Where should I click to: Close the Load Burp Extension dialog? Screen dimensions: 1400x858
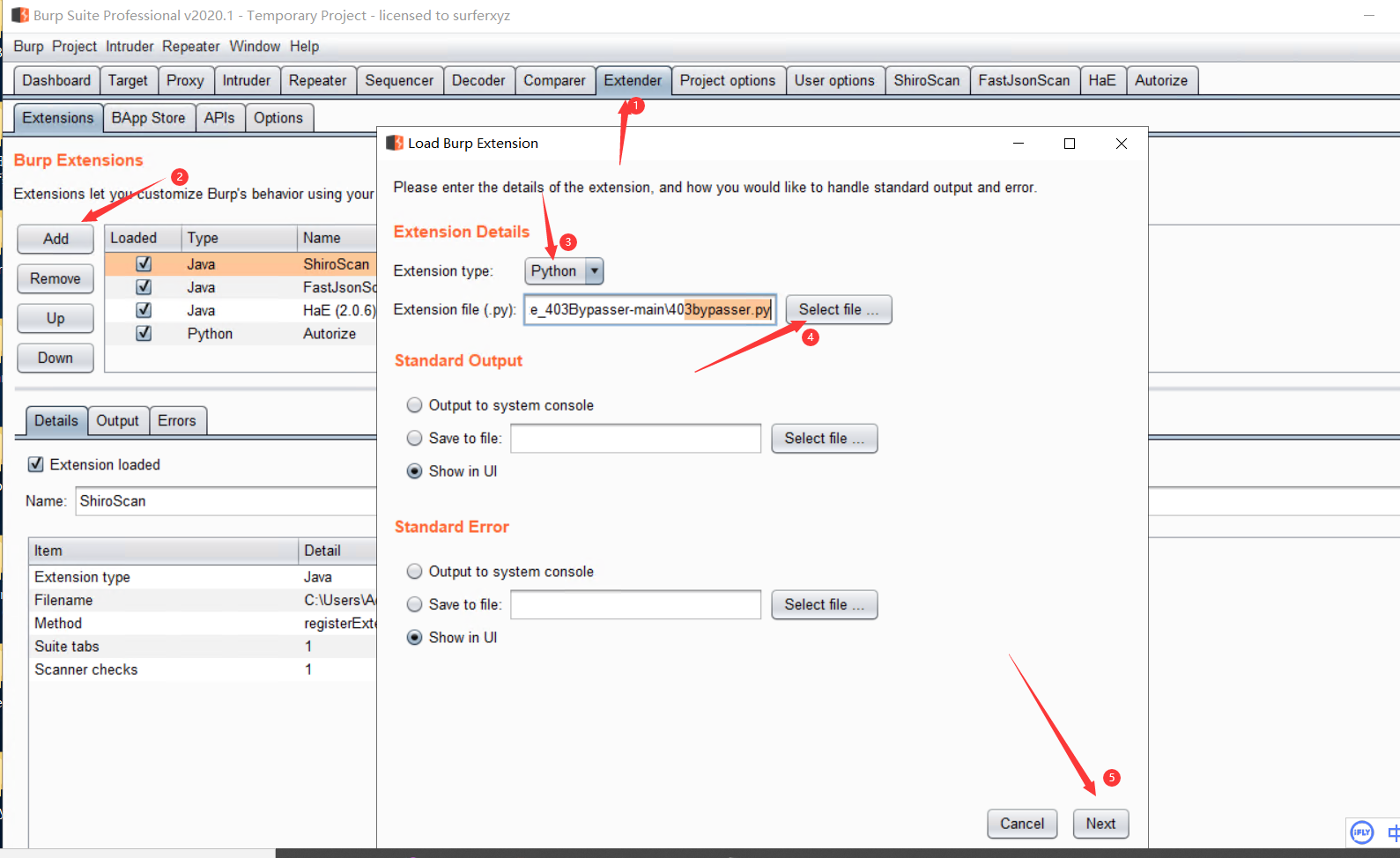1122,144
